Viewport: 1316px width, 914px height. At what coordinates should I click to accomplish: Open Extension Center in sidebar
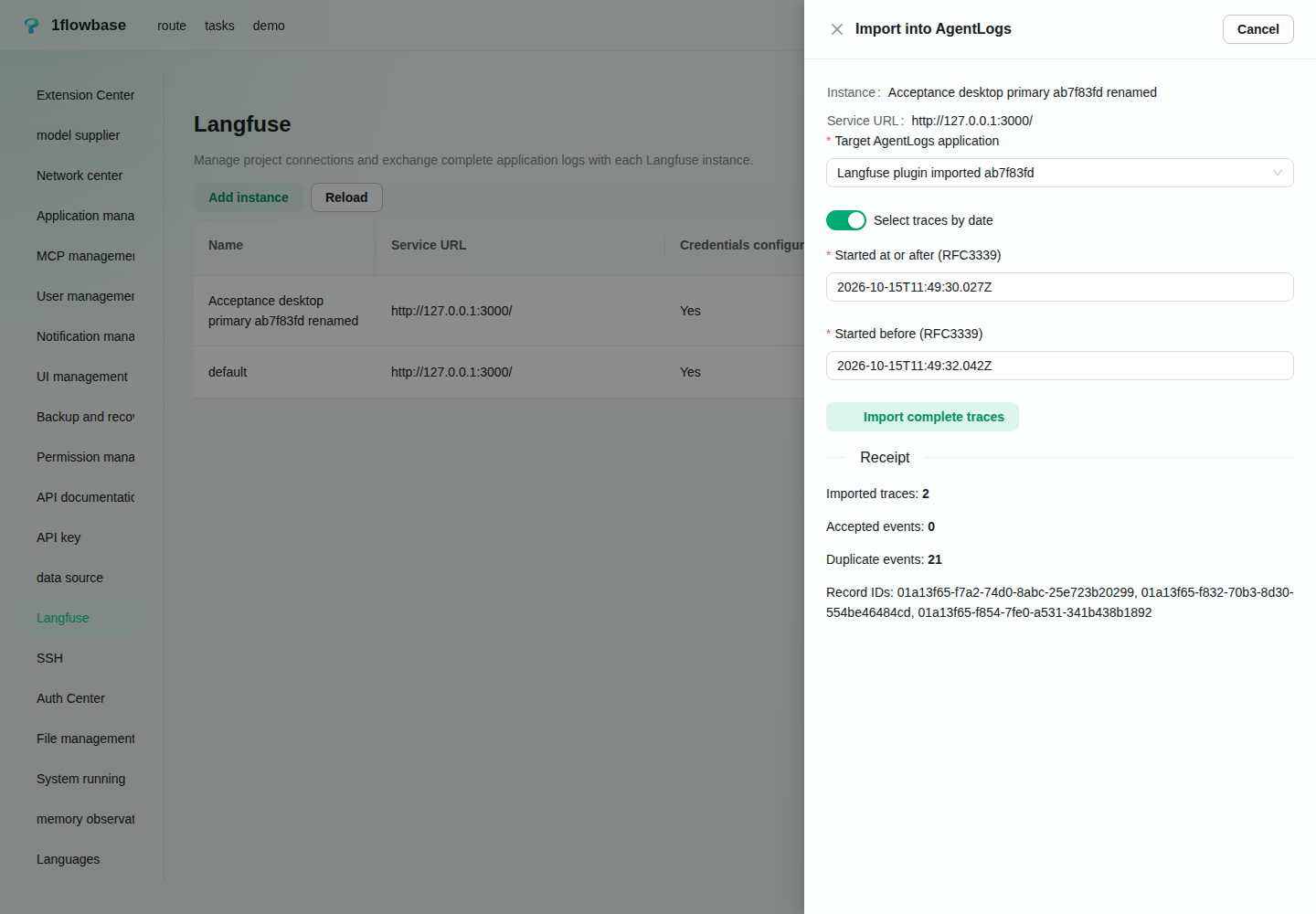(82, 95)
